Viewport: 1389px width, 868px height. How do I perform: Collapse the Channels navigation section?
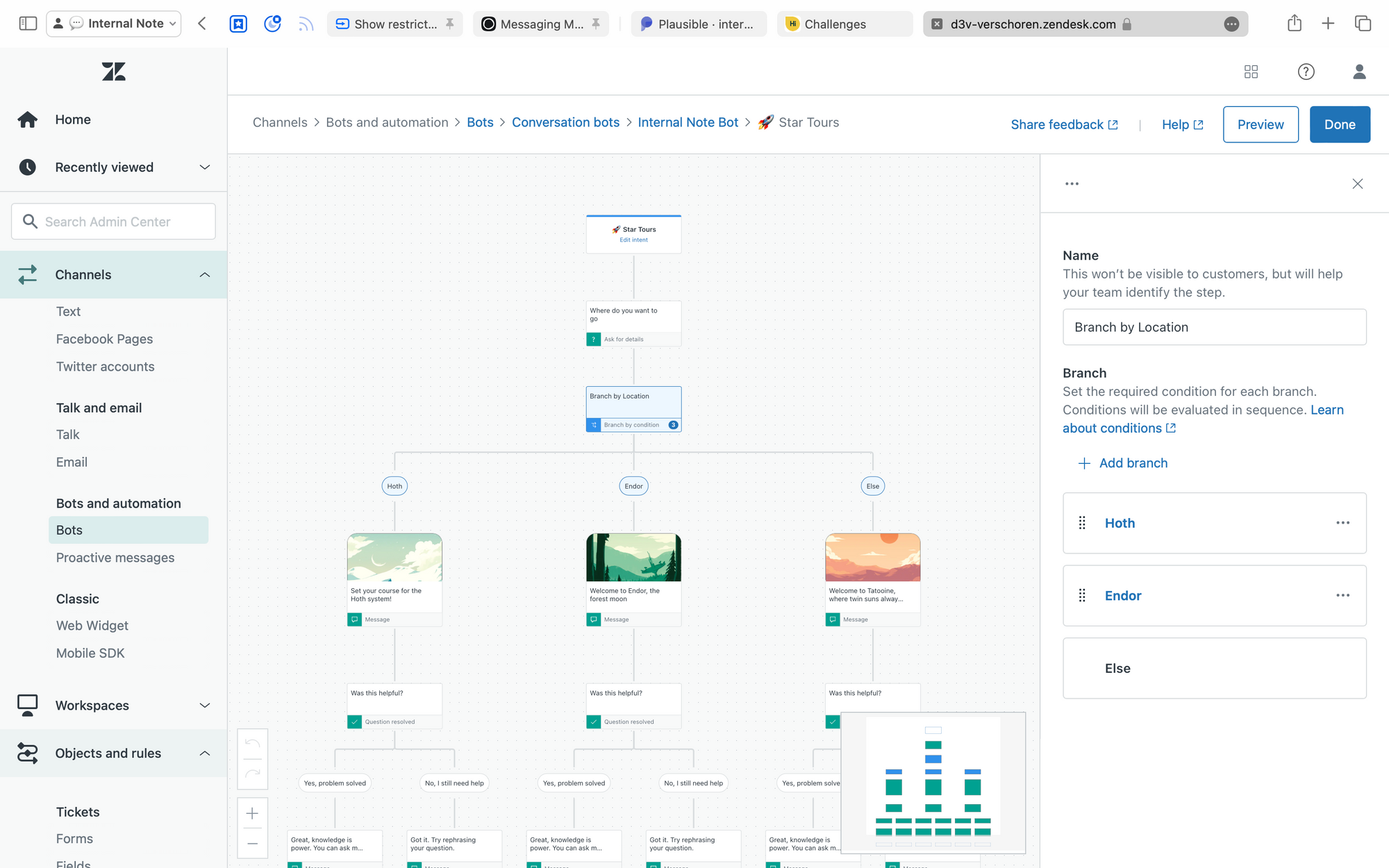coord(204,275)
